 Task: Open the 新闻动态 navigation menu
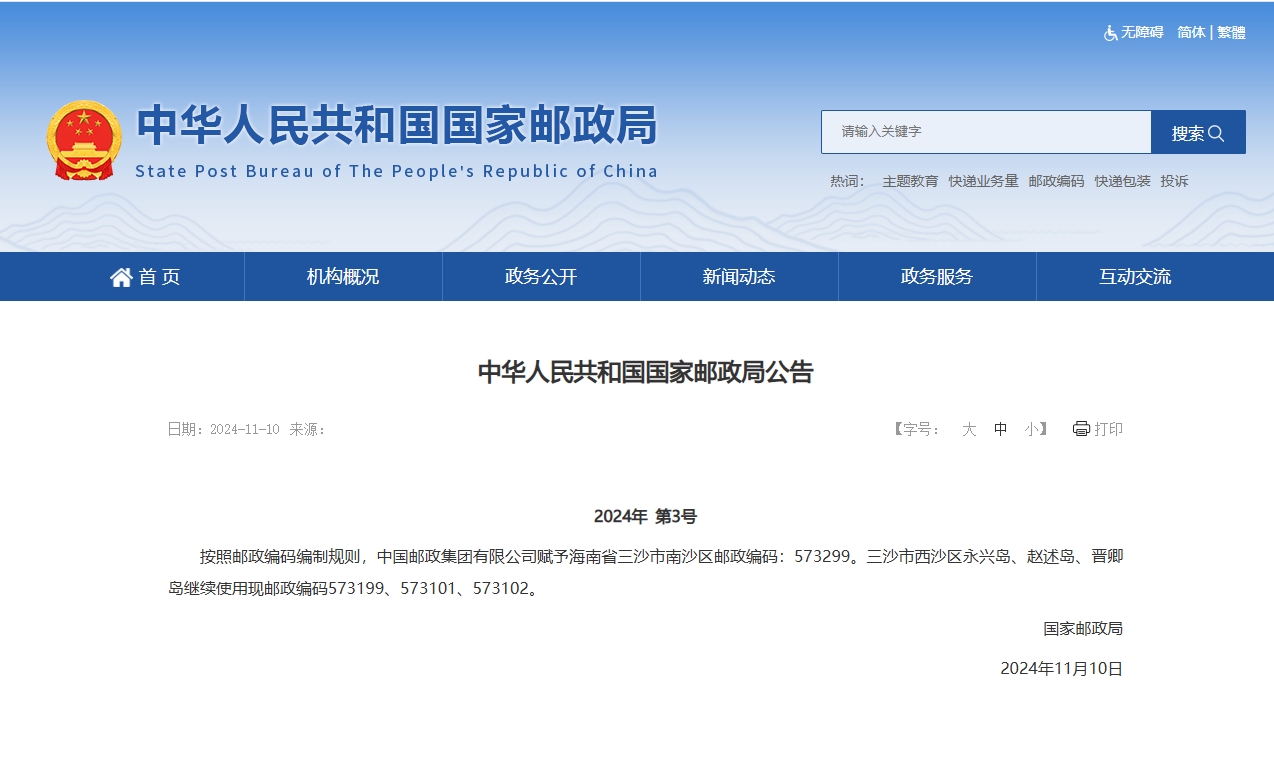[x=739, y=277]
